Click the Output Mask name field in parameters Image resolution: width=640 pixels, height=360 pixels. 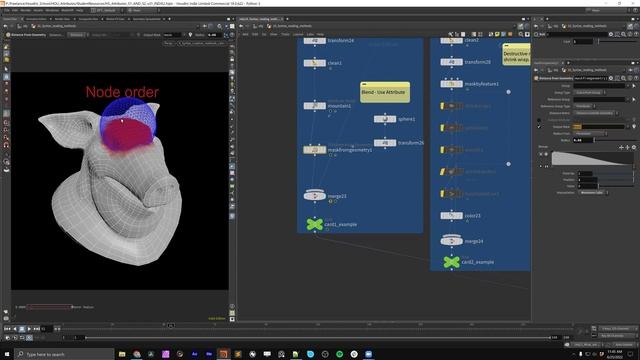click(599, 127)
